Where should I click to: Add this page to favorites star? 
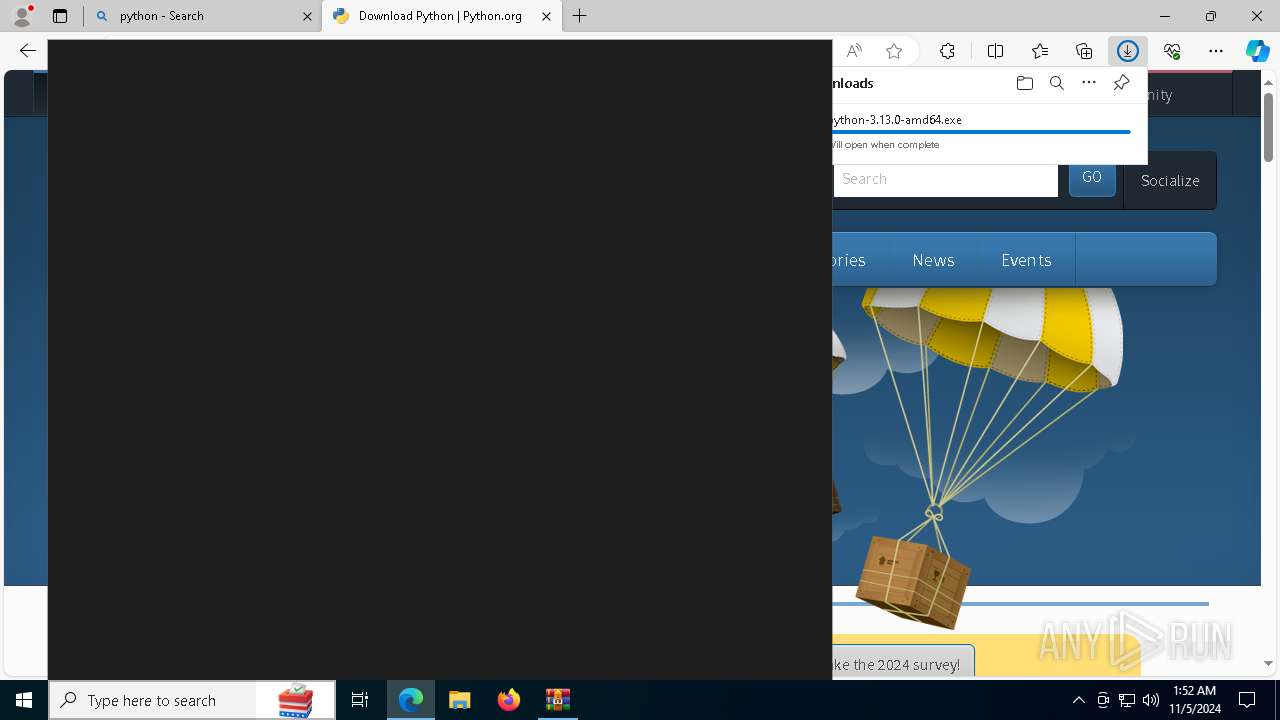click(894, 51)
